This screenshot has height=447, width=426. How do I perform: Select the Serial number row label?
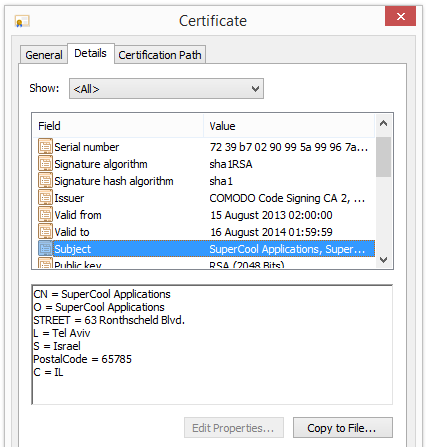coord(87,147)
